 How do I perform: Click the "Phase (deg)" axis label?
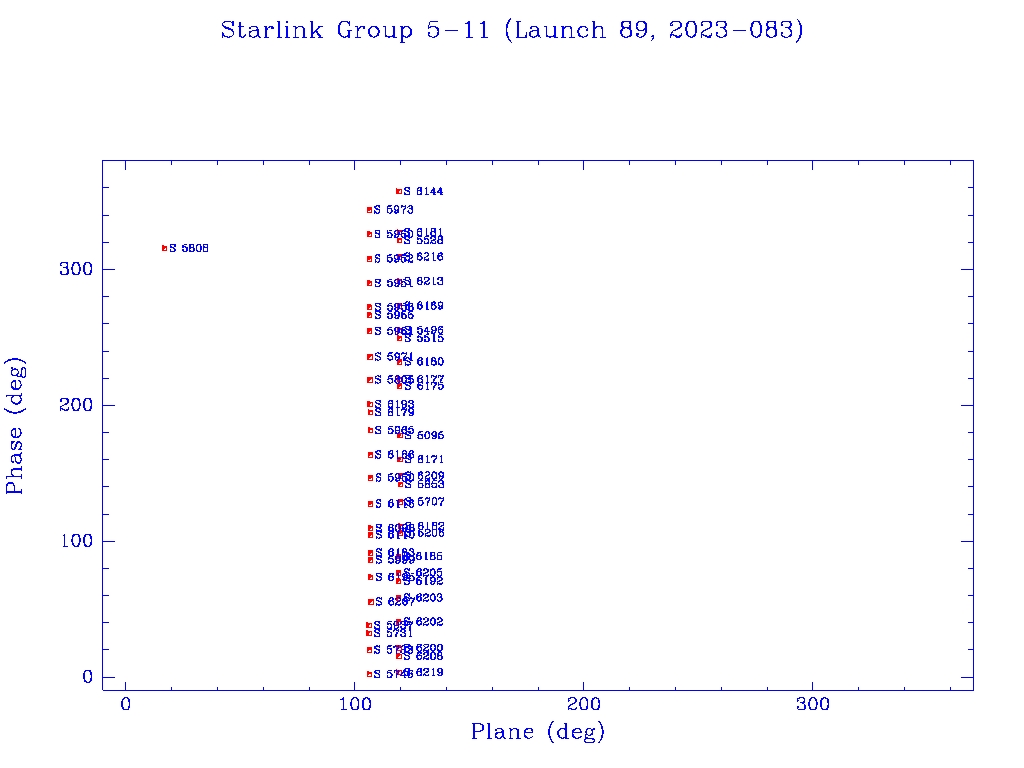tap(15, 426)
